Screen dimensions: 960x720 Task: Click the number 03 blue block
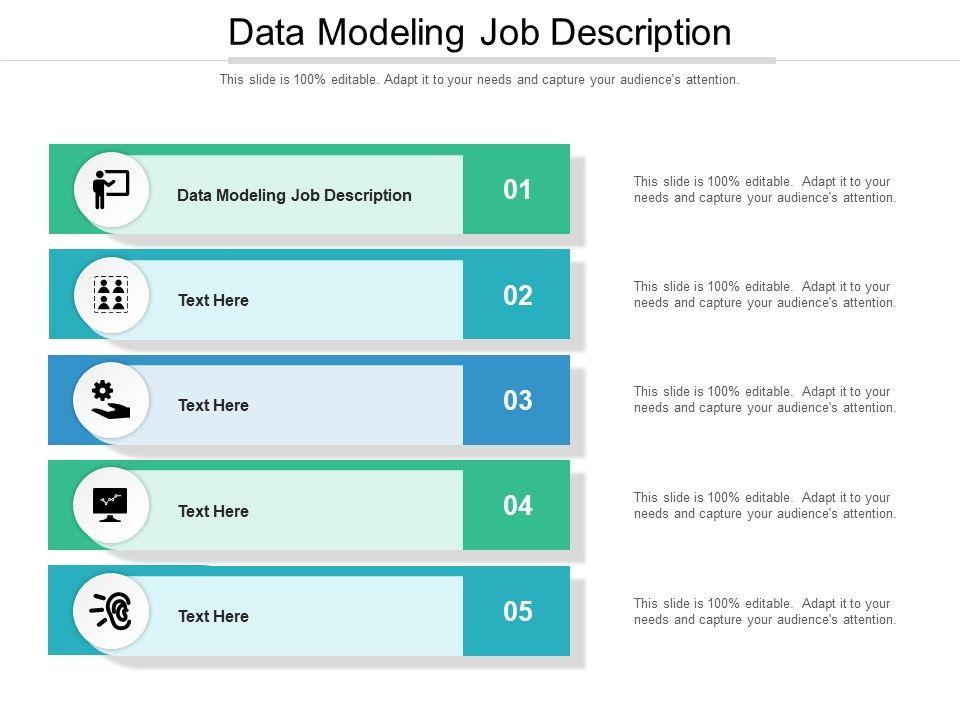pos(517,400)
